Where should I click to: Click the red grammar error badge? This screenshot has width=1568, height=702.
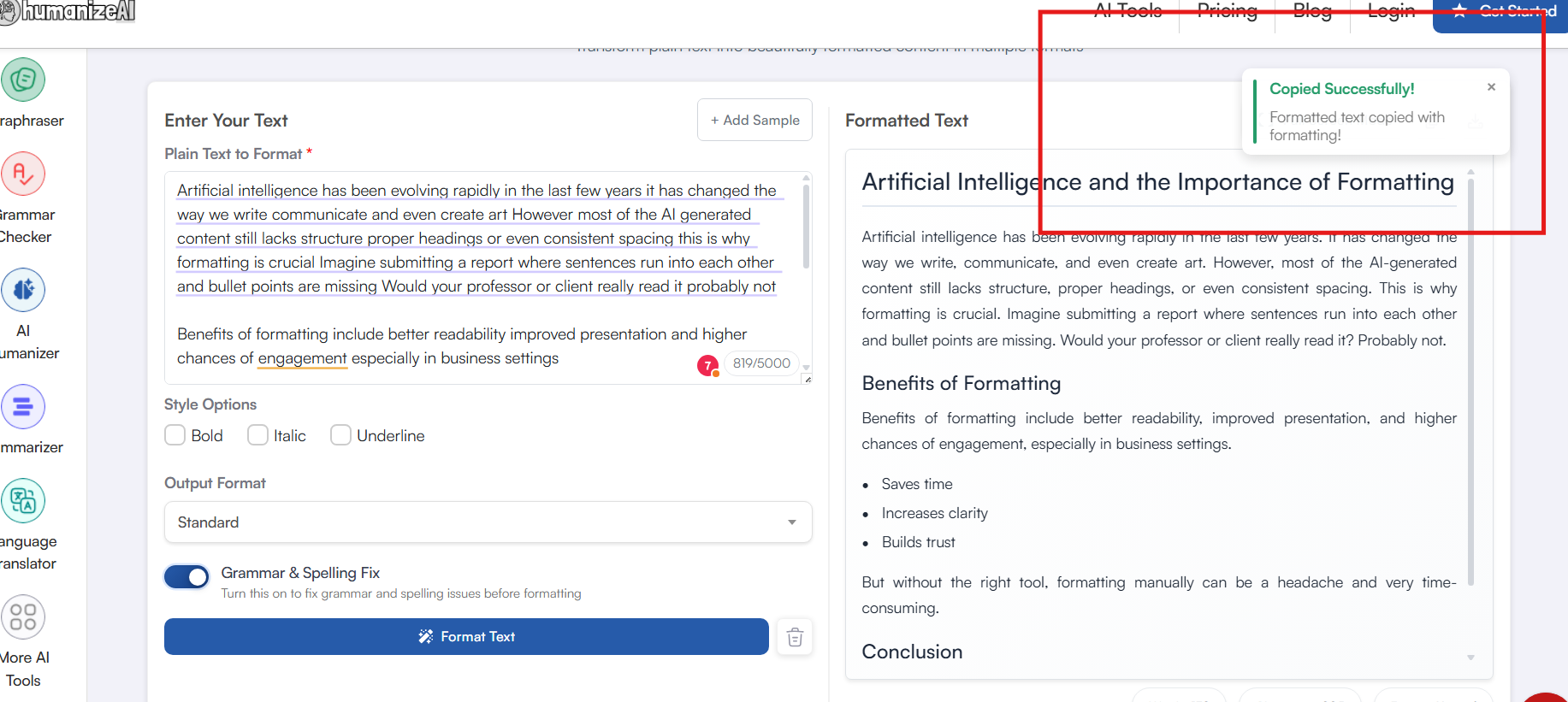click(707, 365)
